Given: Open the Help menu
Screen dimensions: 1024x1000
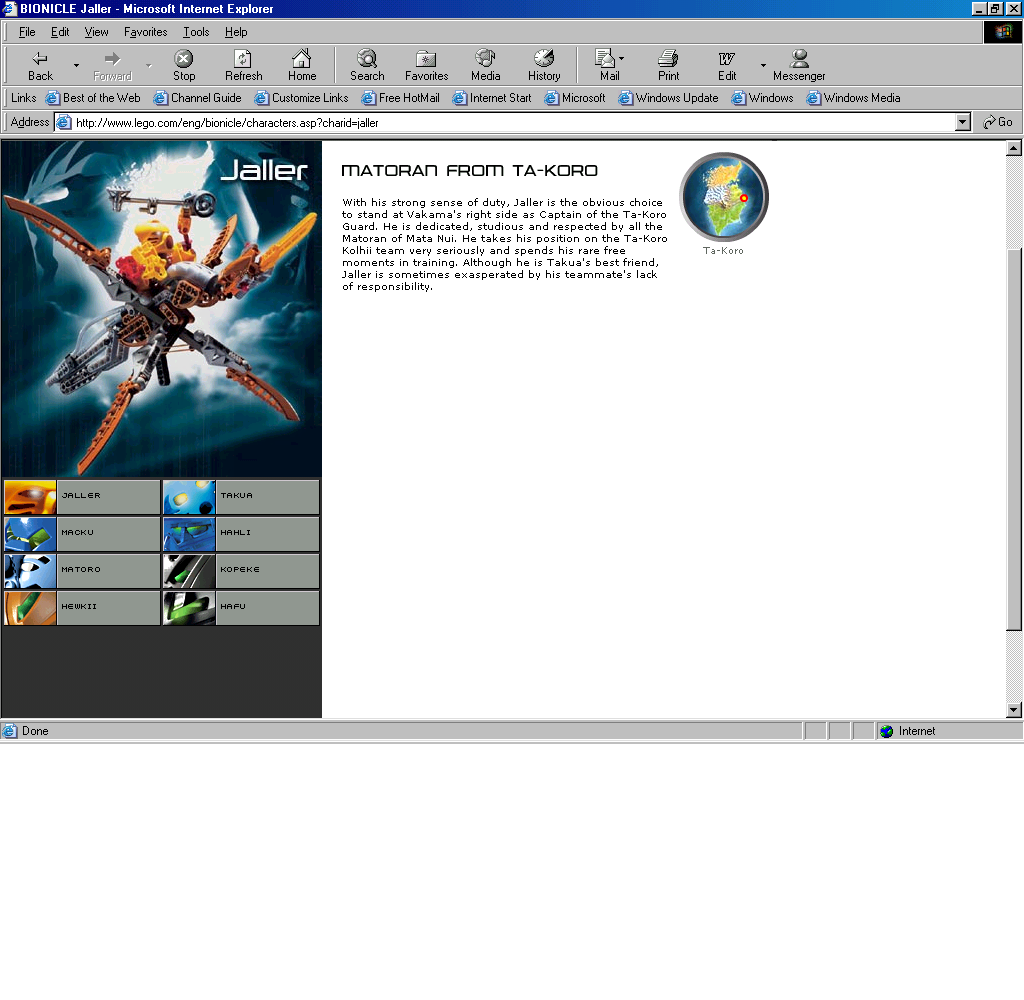Looking at the screenshot, I should click(236, 32).
